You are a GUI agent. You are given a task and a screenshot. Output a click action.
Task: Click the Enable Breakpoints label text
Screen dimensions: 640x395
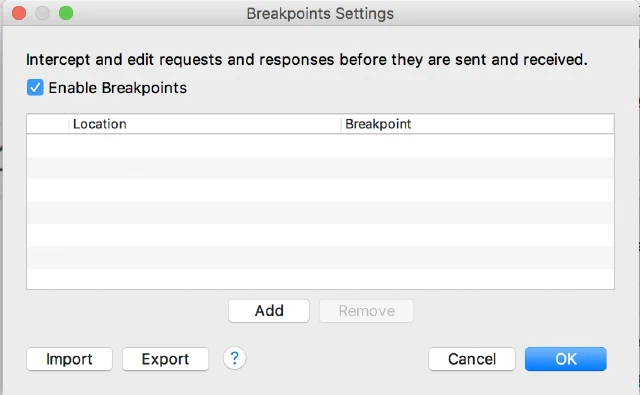[x=118, y=88]
